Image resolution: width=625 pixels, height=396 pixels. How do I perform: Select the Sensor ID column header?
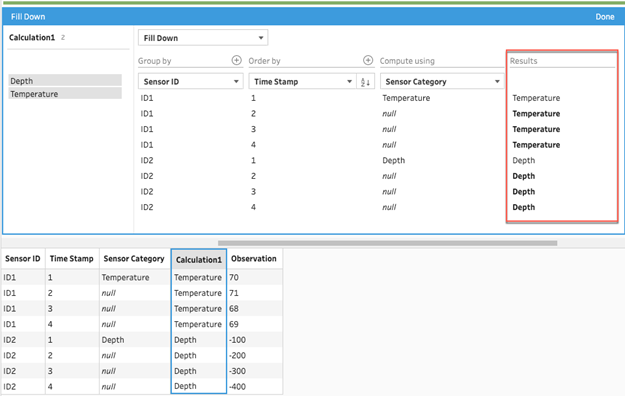coord(23,259)
